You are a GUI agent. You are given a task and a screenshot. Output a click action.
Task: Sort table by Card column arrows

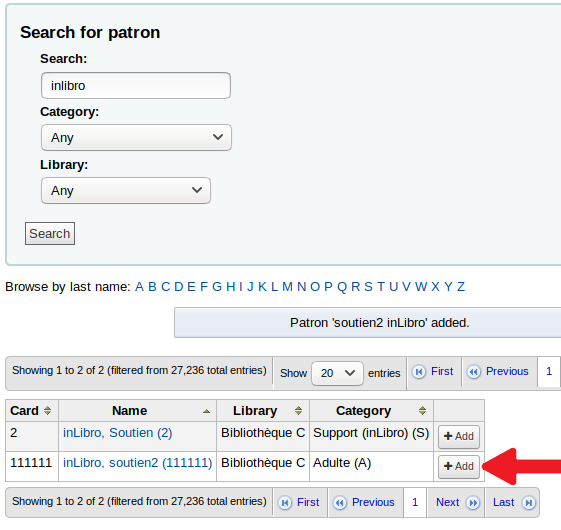[48, 410]
